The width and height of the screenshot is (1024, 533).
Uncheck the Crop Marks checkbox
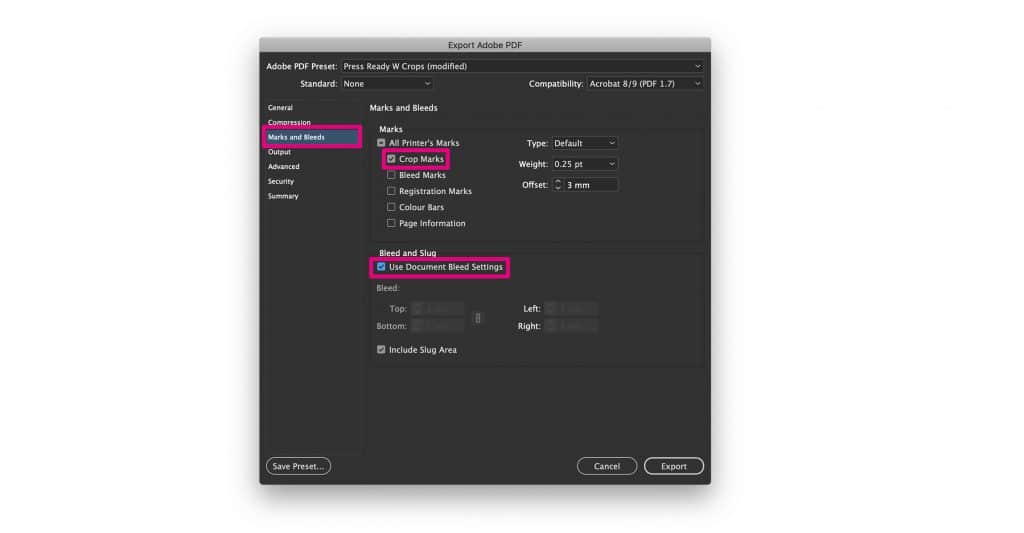click(x=391, y=159)
